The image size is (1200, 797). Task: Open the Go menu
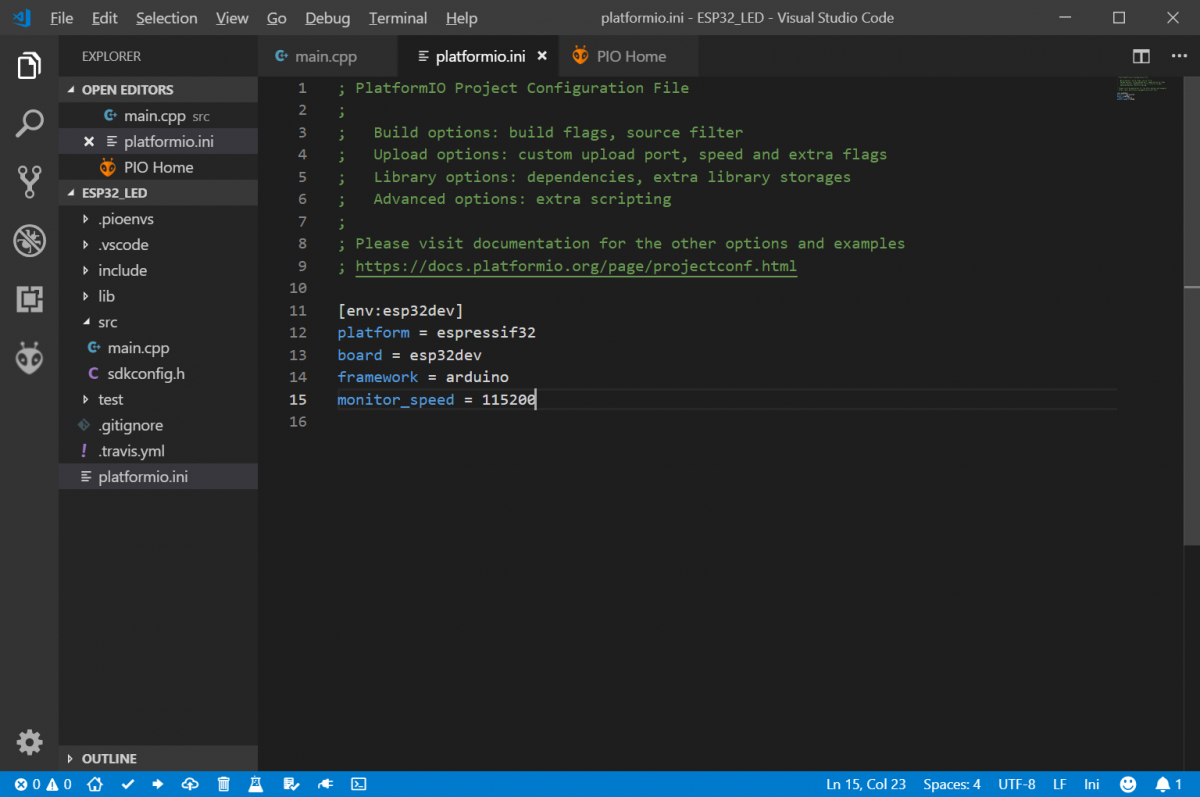[x=277, y=18]
